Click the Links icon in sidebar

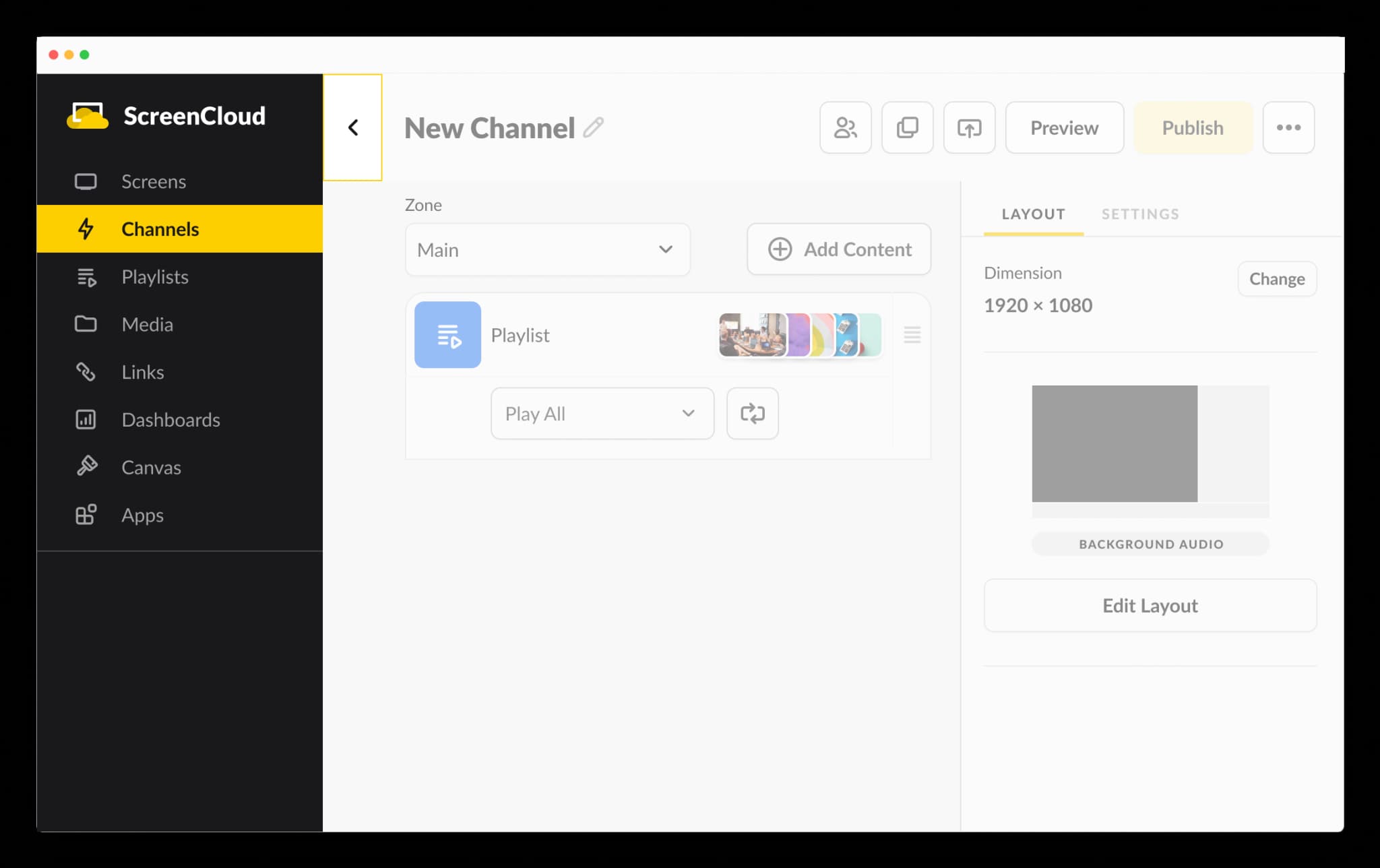(85, 371)
